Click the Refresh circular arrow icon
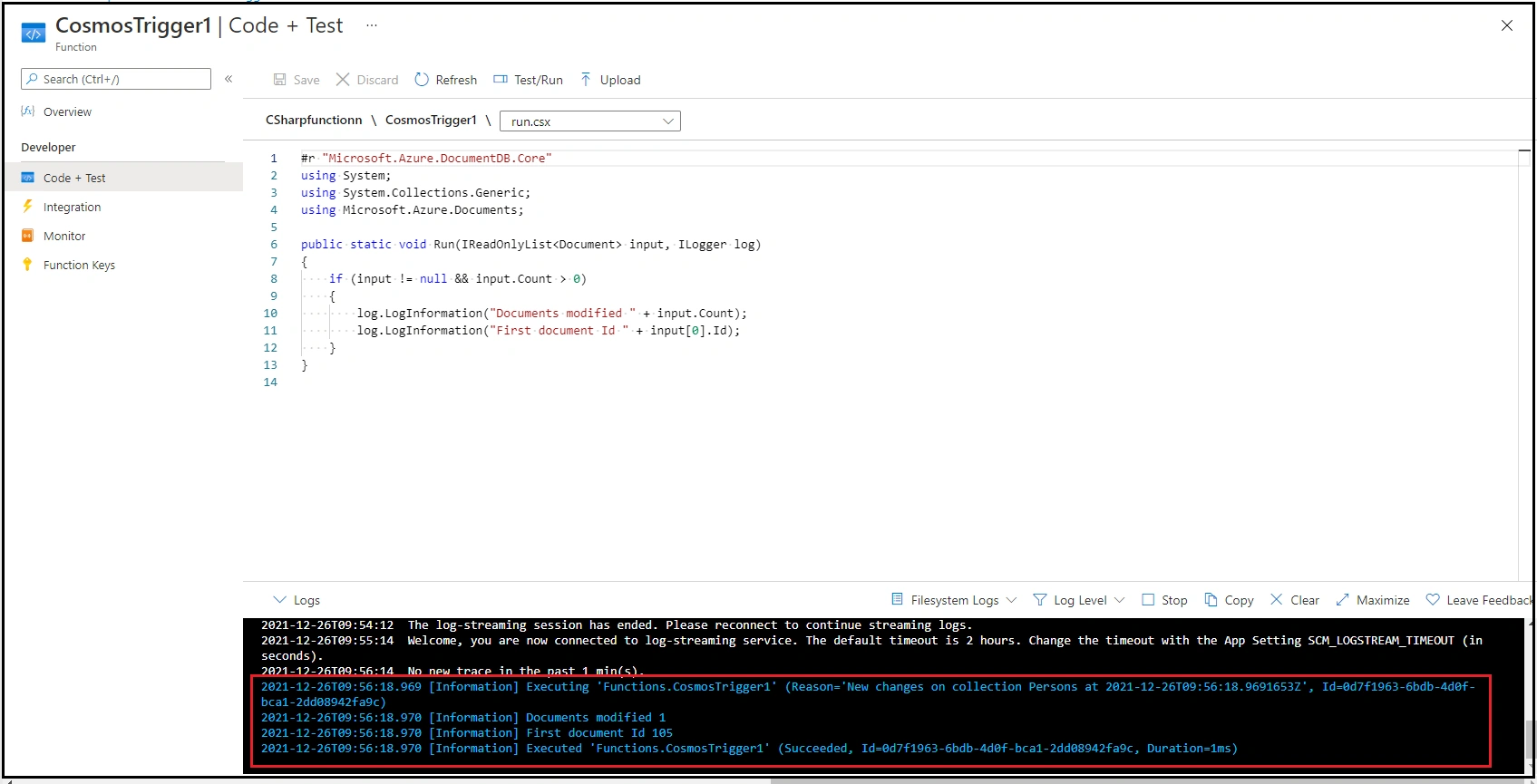The image size is (1537, 784). (x=422, y=79)
